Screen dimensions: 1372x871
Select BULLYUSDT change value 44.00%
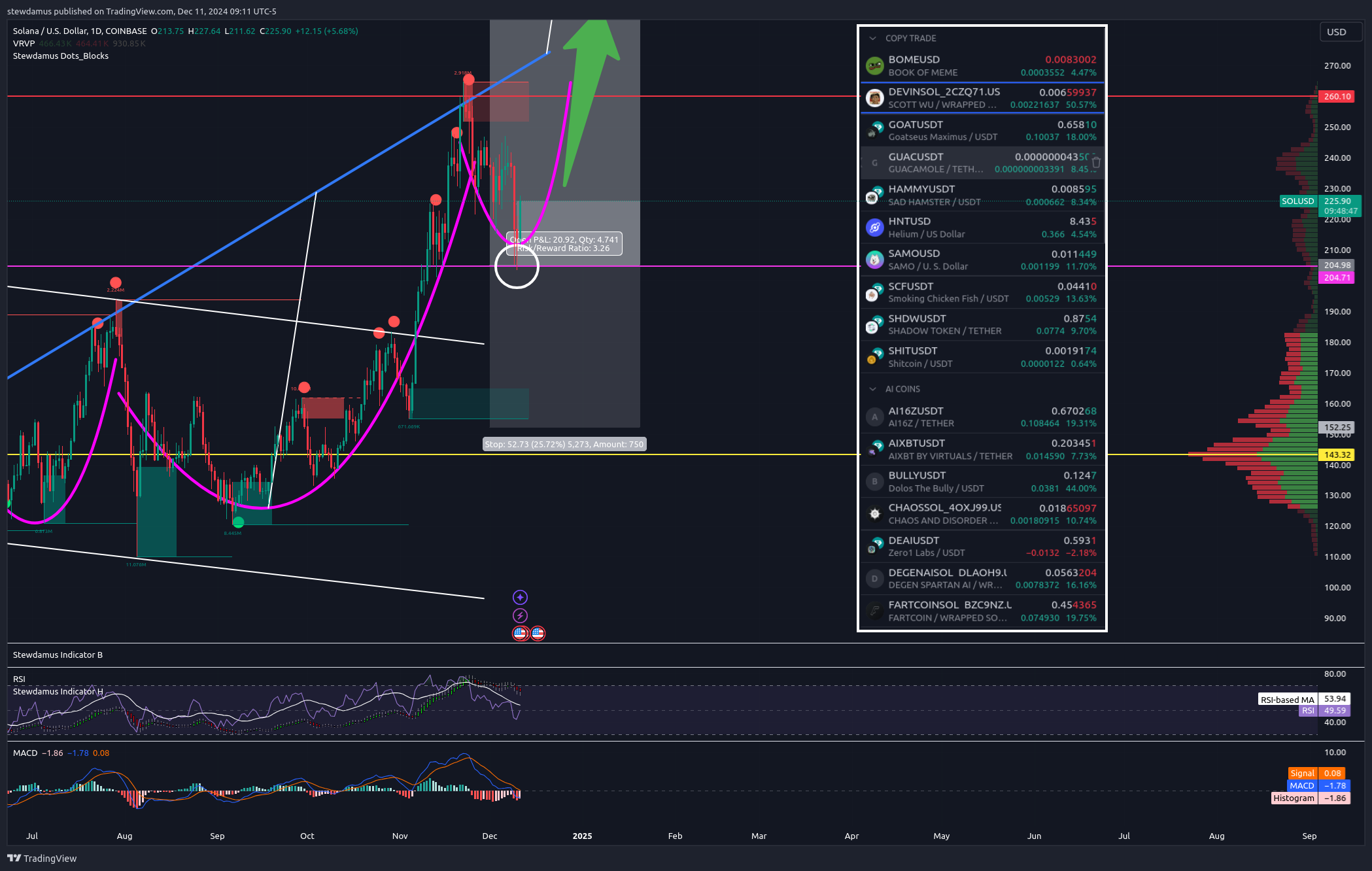click(x=1081, y=488)
